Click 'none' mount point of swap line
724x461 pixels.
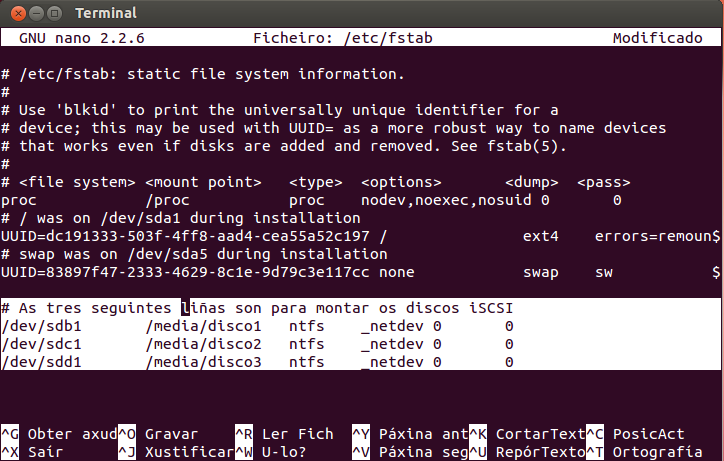point(397,272)
